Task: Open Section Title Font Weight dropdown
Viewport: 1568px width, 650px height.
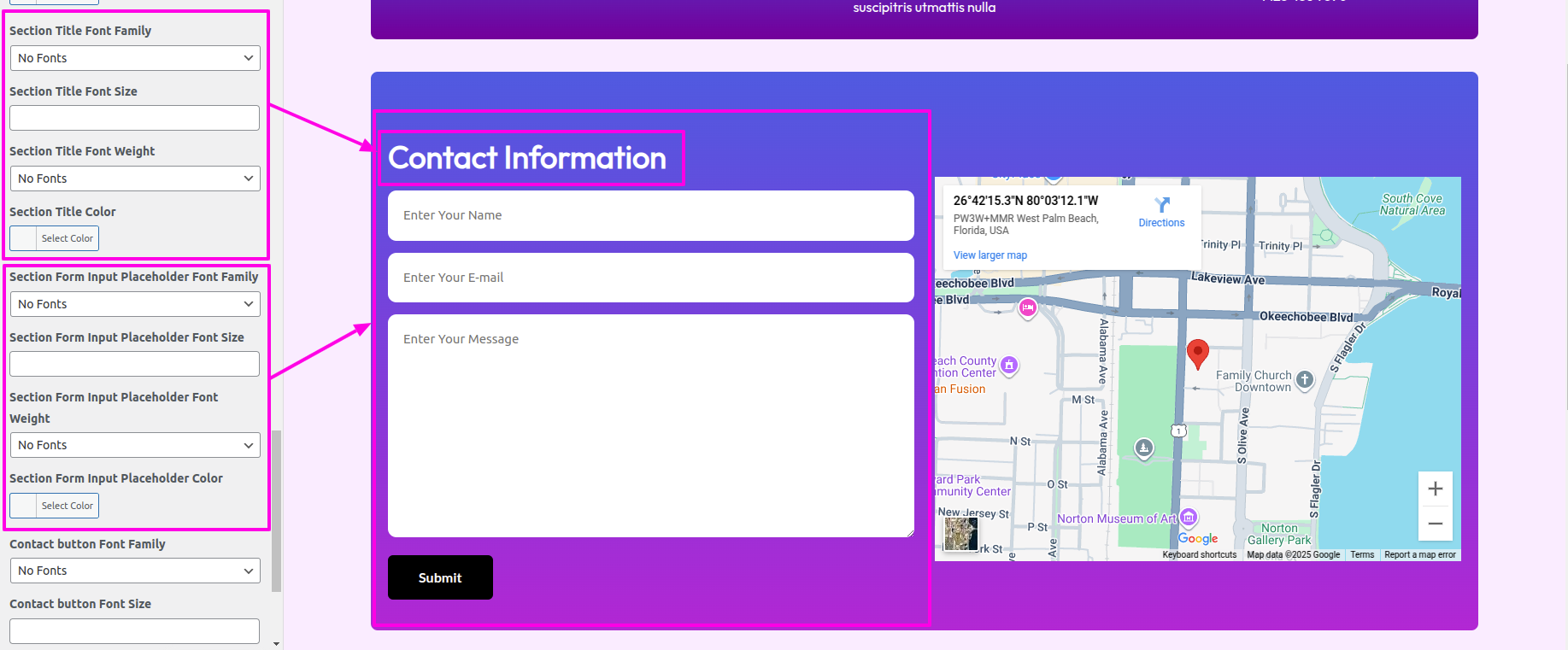Action: (134, 179)
